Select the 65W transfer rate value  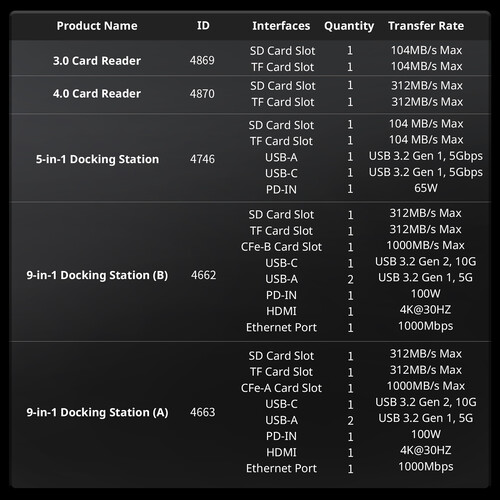click(426, 188)
